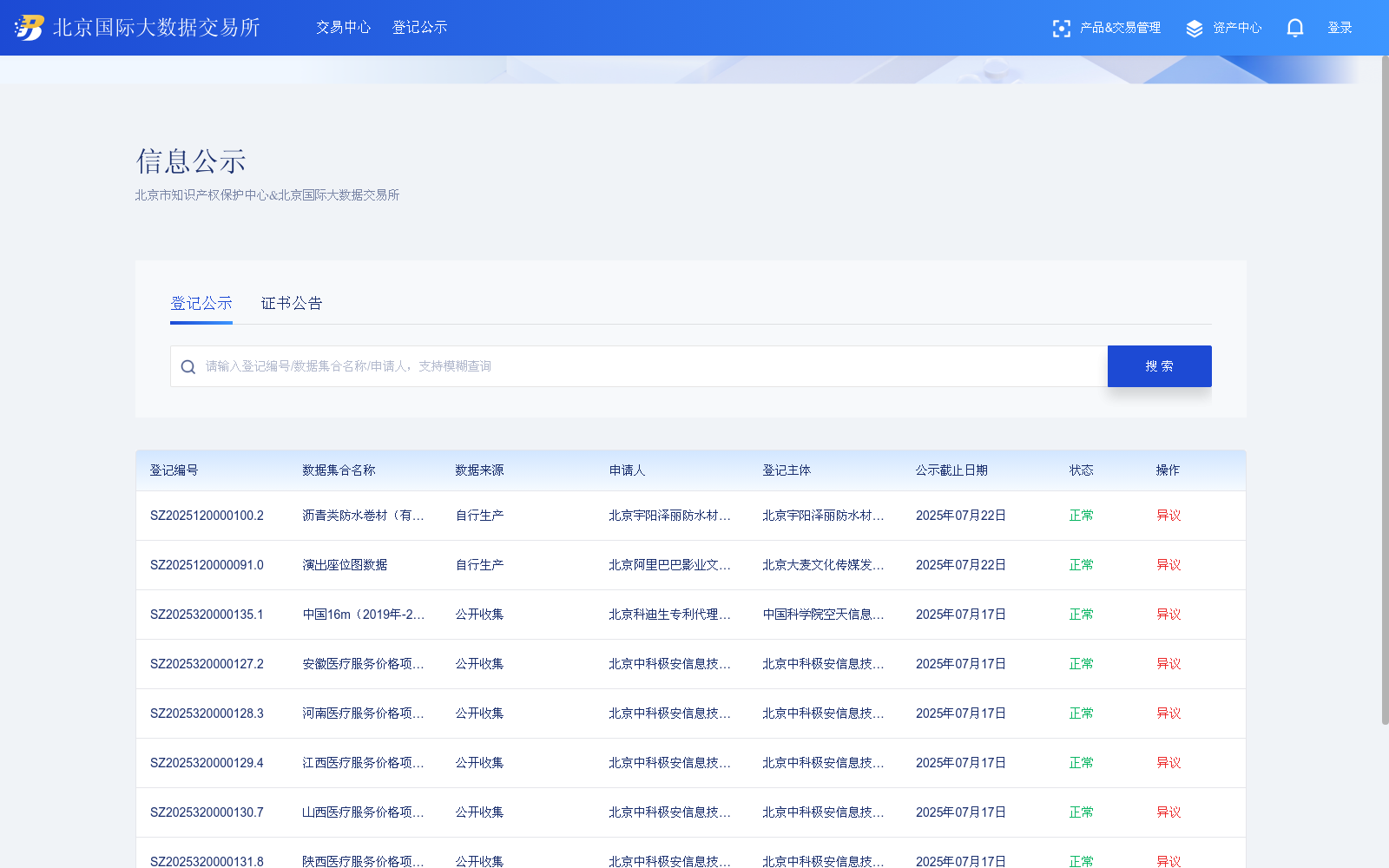Click the 资产中心 layers icon

(x=1194, y=27)
